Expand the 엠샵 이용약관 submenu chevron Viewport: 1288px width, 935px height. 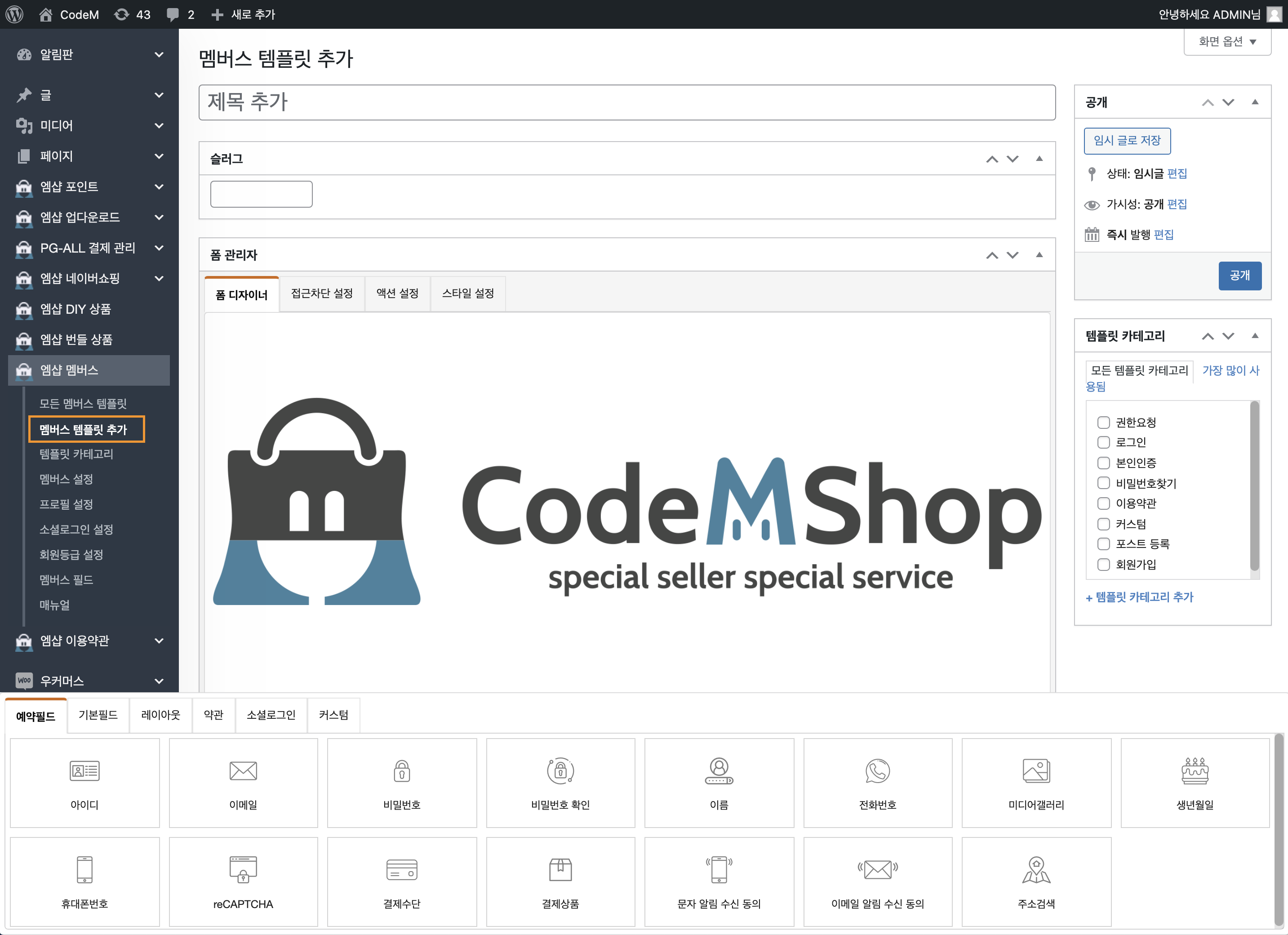pos(159,640)
